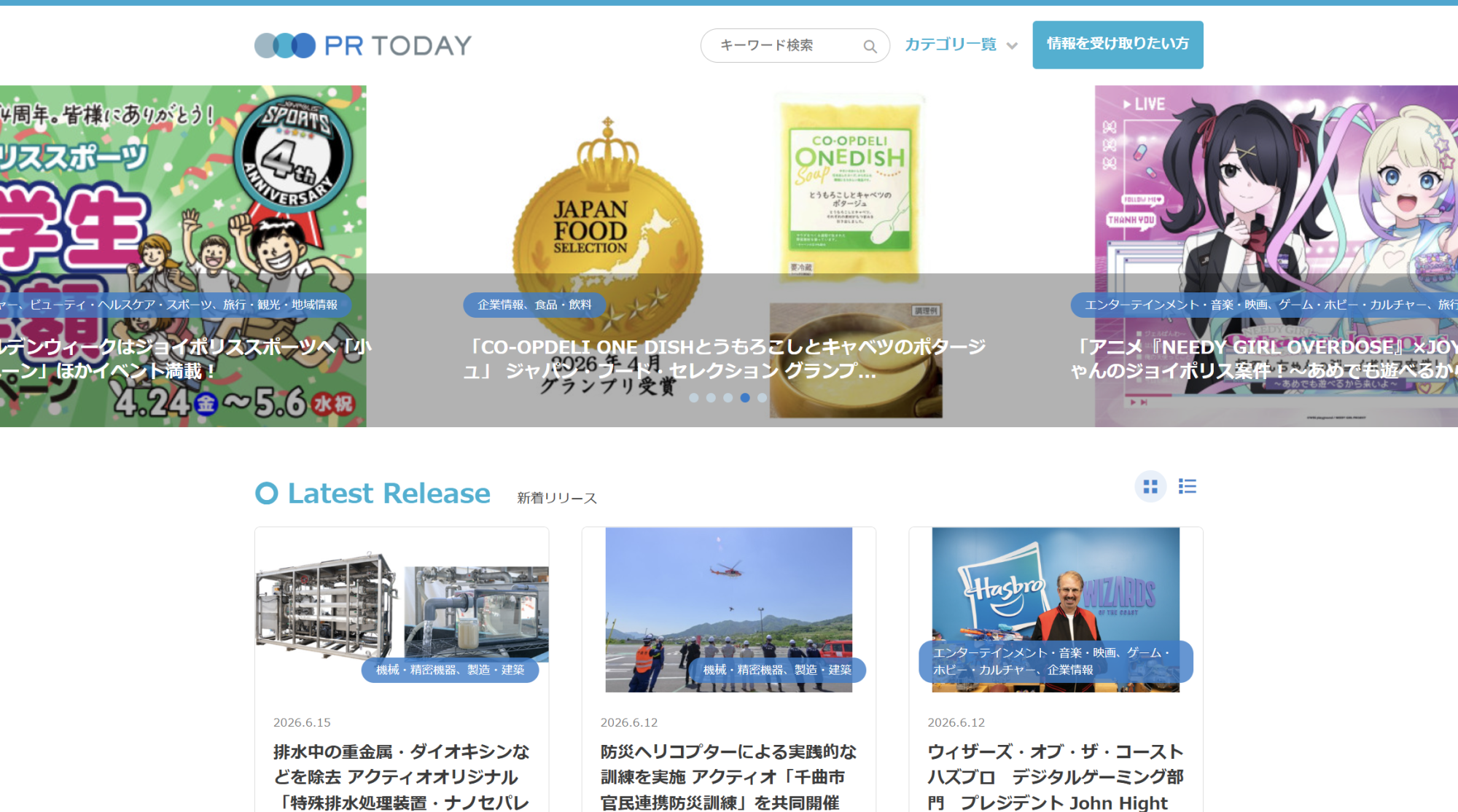This screenshot has width=1458, height=812.
Task: Select the active fourth carousel dot
Action: [x=745, y=398]
